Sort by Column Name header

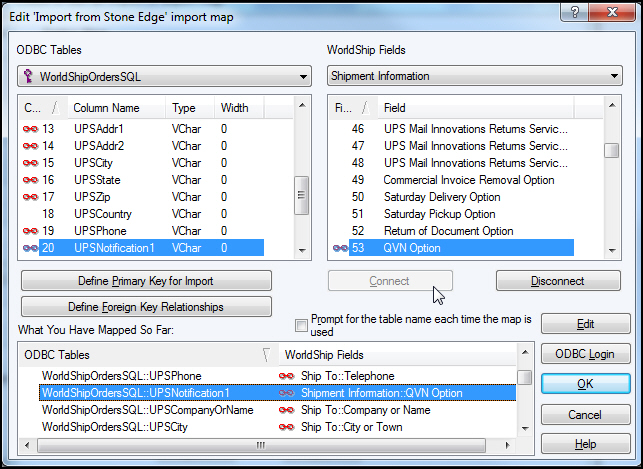click(116, 108)
